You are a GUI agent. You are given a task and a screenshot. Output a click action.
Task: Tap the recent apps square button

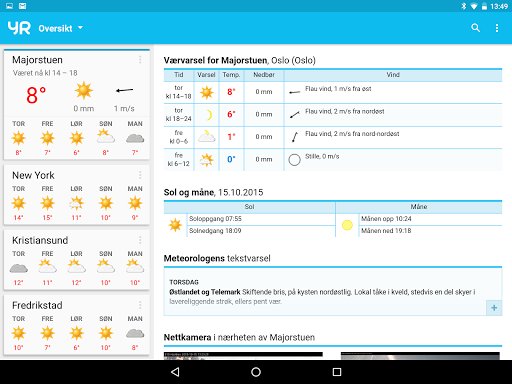click(337, 372)
